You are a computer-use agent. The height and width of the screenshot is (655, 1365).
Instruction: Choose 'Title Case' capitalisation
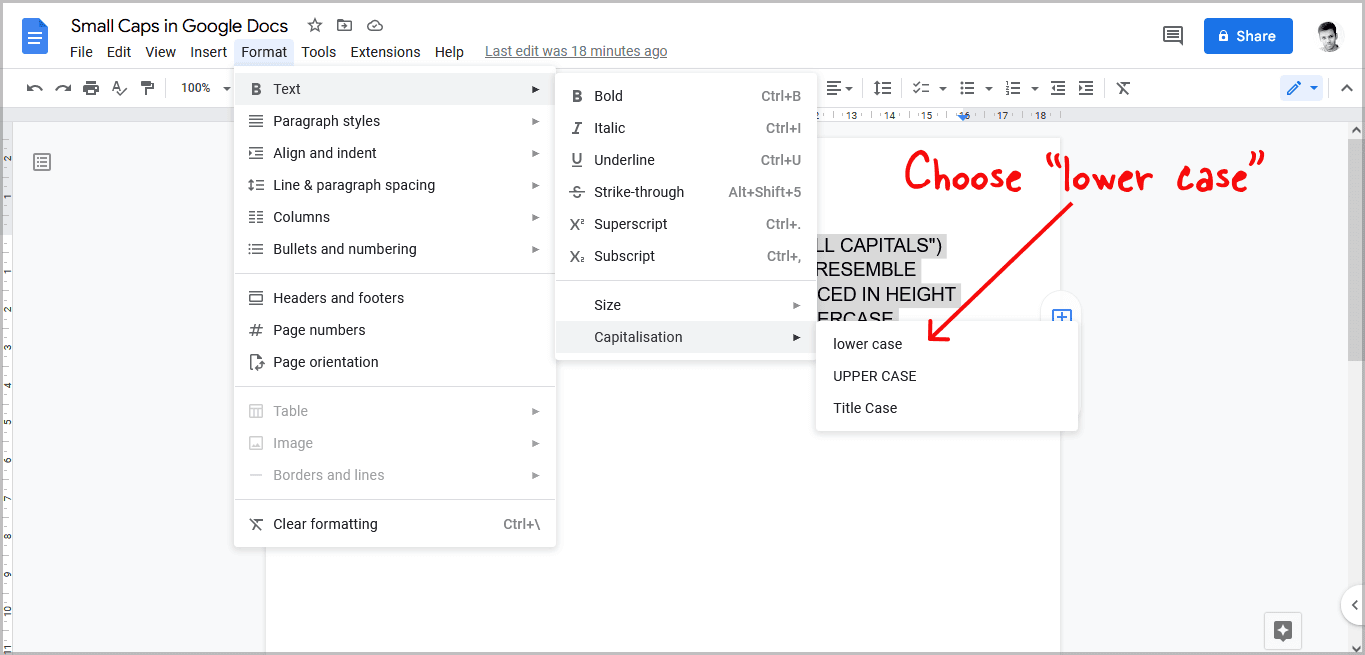947,408
